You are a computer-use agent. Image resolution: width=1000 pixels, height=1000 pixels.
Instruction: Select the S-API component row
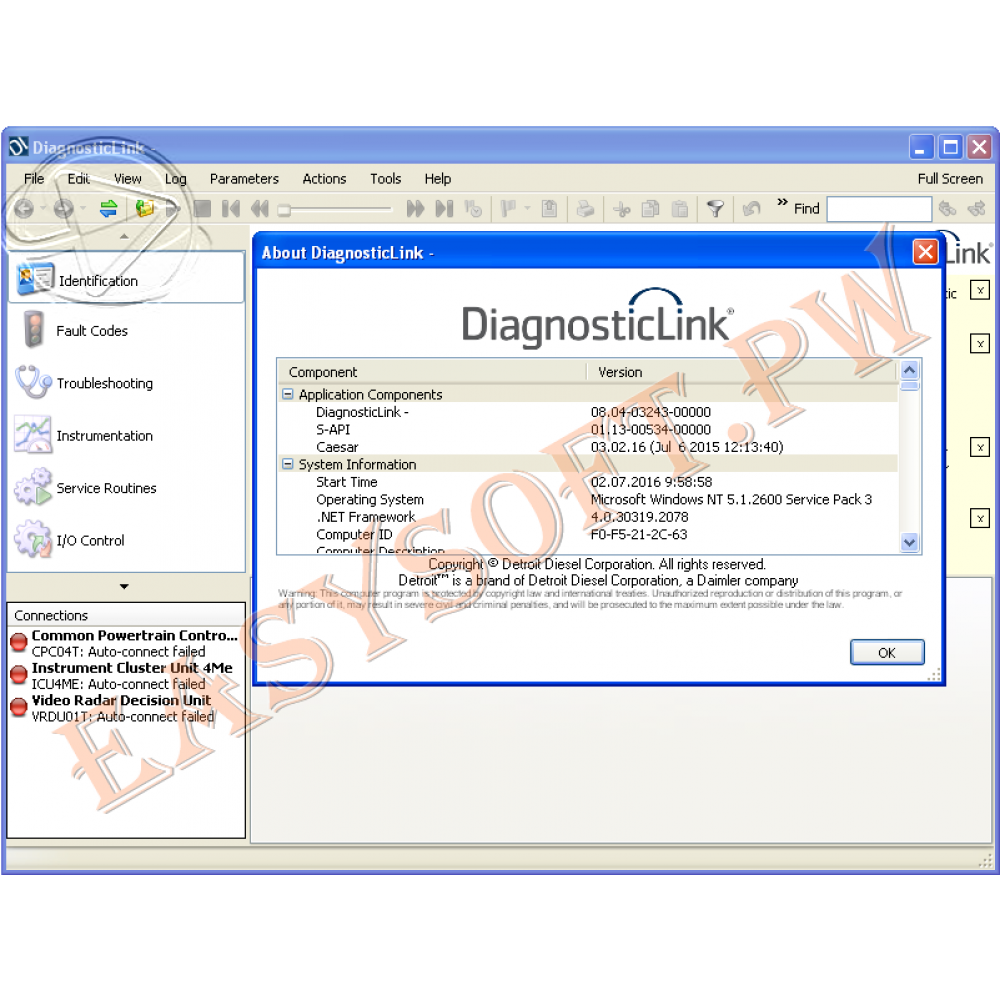point(587,430)
